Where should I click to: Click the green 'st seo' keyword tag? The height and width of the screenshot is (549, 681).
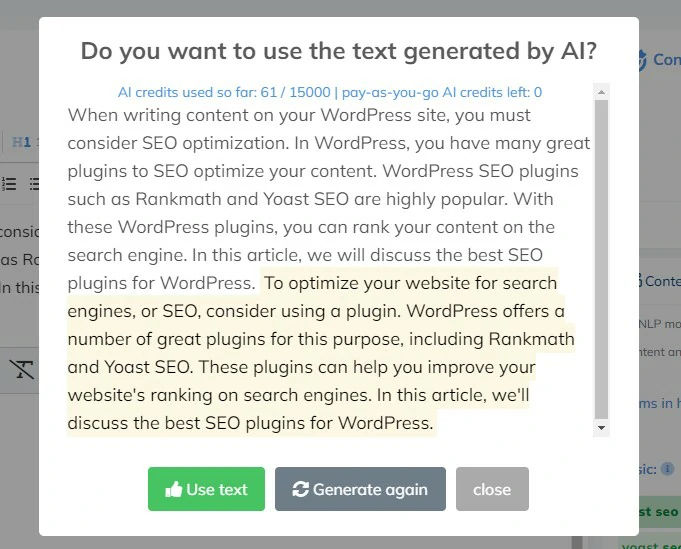click(660, 512)
